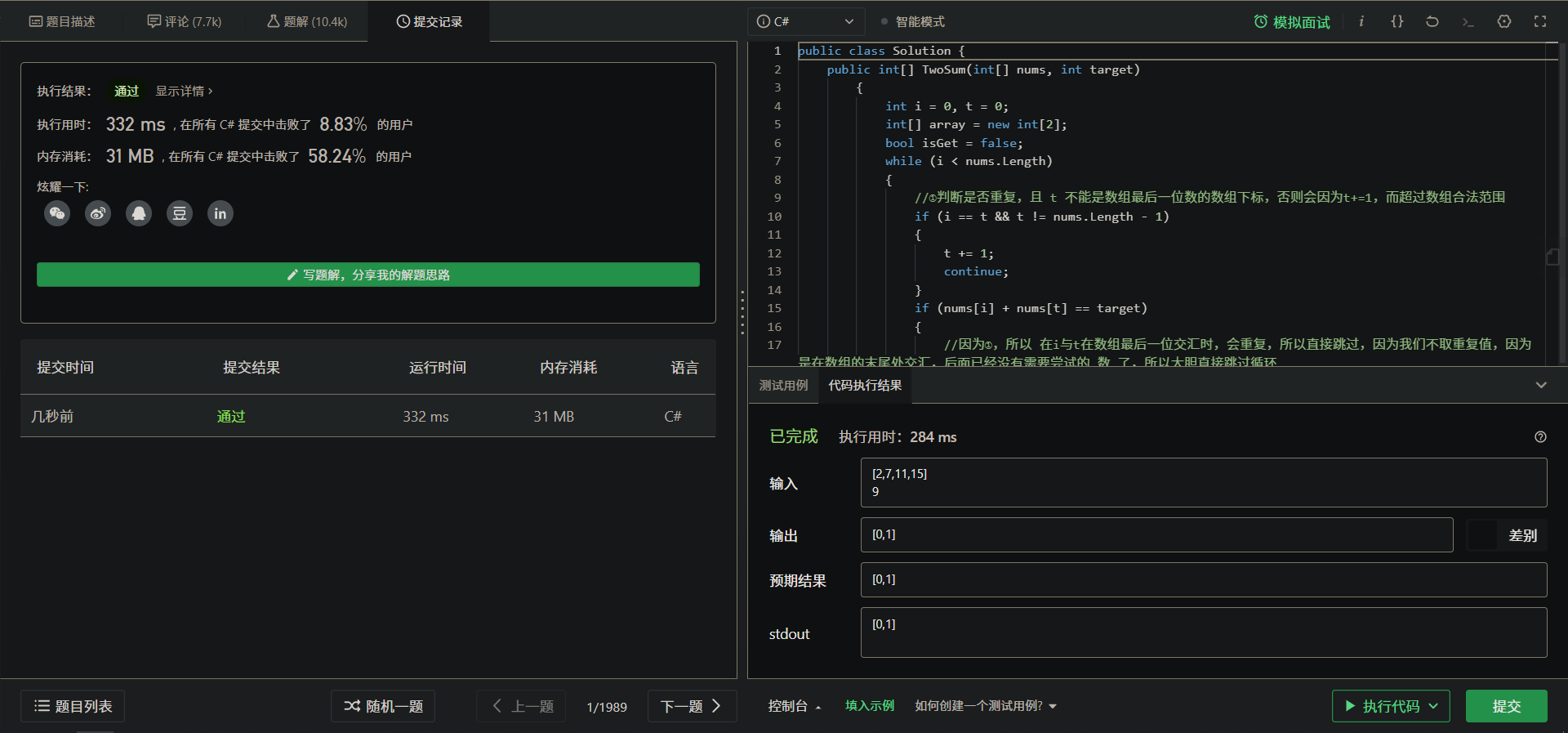Open the terminal shortcuts icon
This screenshot has height=733, width=1568.
(x=1468, y=21)
